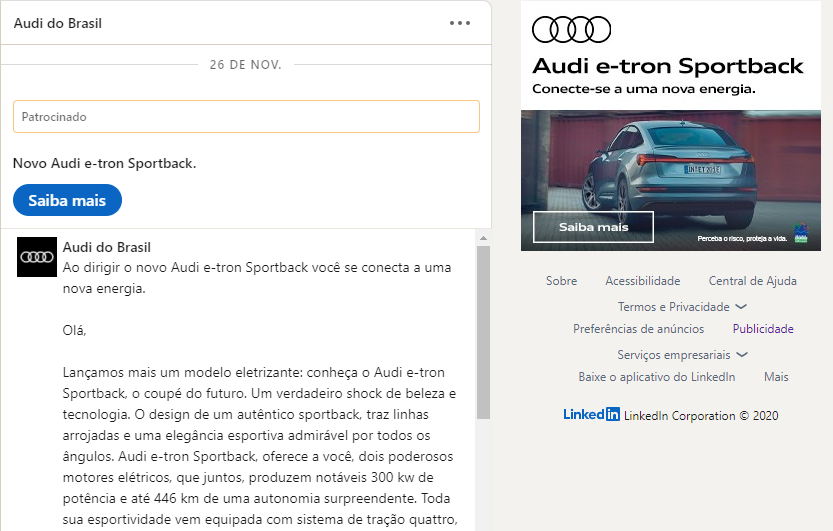Click the Olá, greeting line
Viewport: 833px width, 531px height.
point(74,331)
